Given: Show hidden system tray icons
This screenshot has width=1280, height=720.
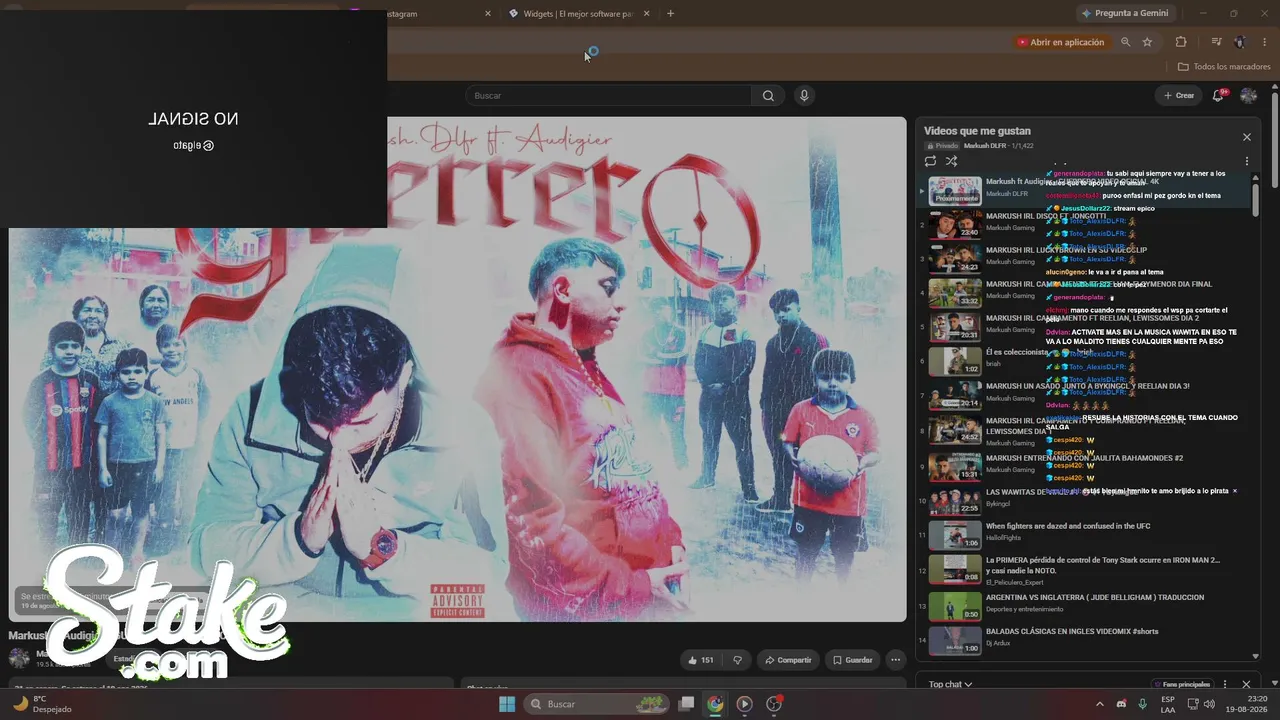Looking at the screenshot, I should pos(1100,704).
